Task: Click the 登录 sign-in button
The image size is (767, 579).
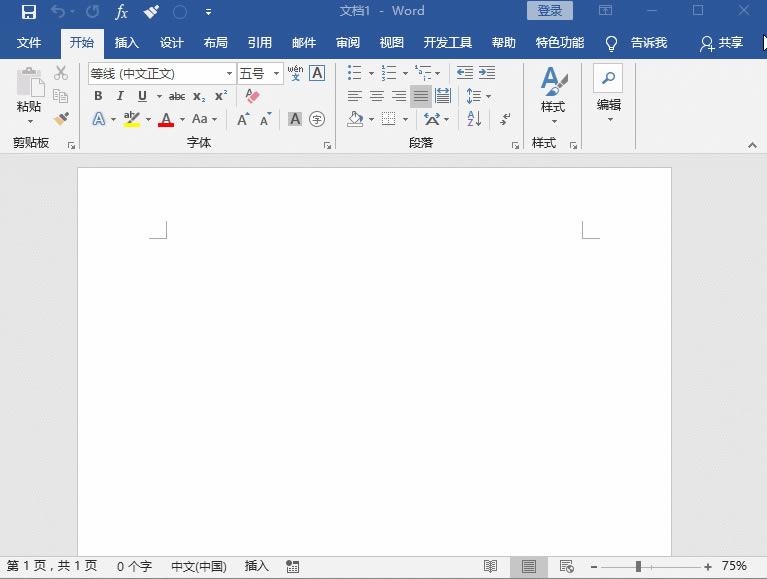Action: [x=550, y=11]
